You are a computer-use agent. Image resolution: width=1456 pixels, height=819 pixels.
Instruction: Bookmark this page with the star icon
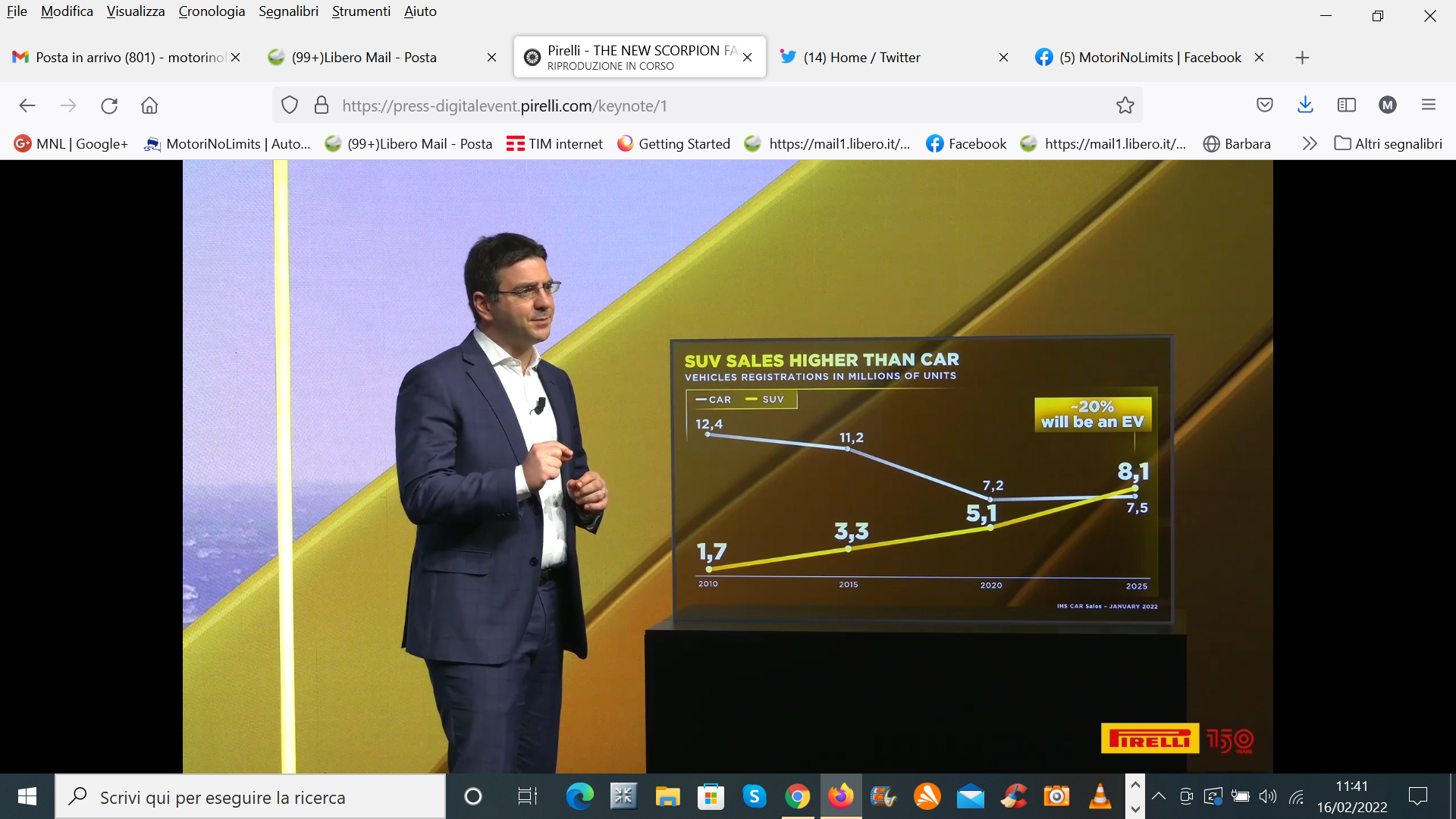pos(1125,105)
